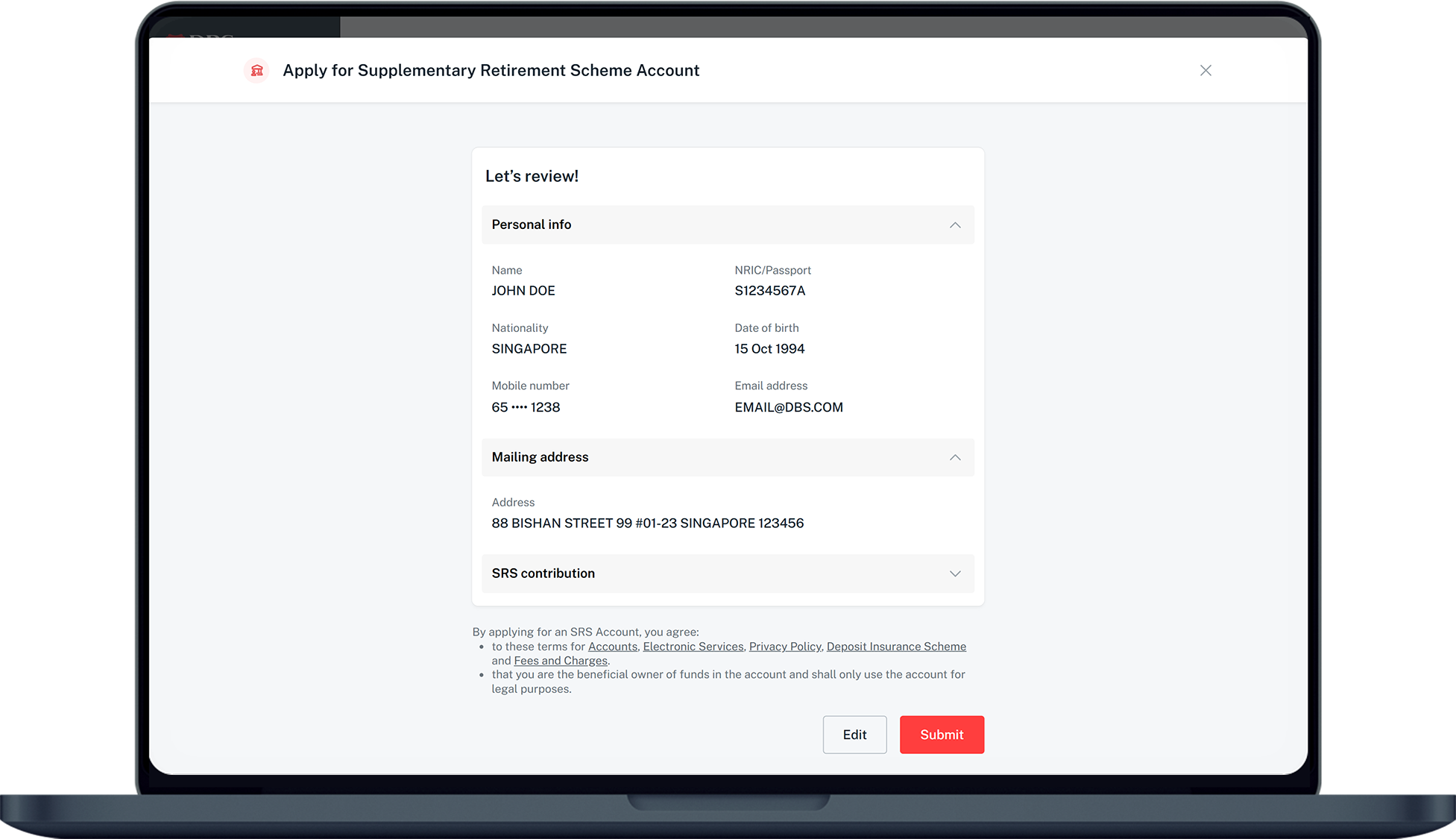Viewport: 1456px width, 839px height.
Task: Open the Fees and Charges link
Action: point(560,661)
